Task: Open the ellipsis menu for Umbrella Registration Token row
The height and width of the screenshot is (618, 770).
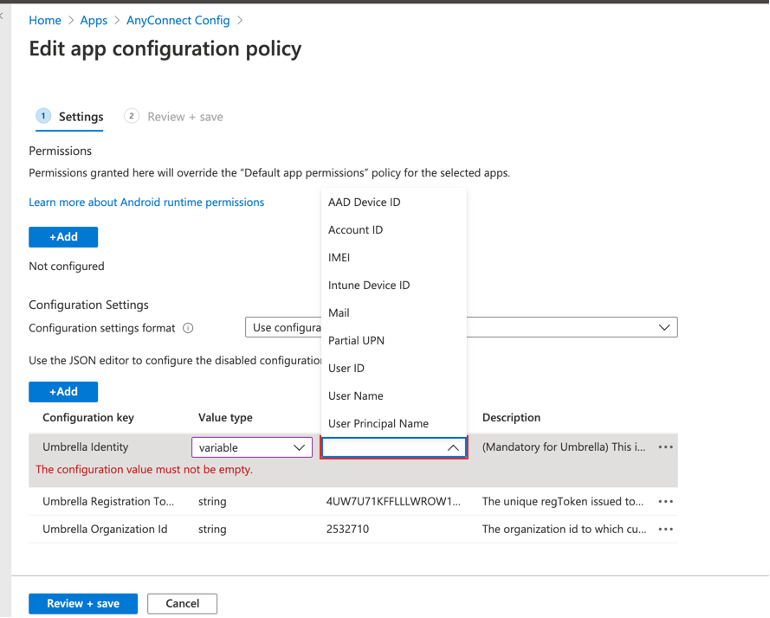Action: click(665, 502)
